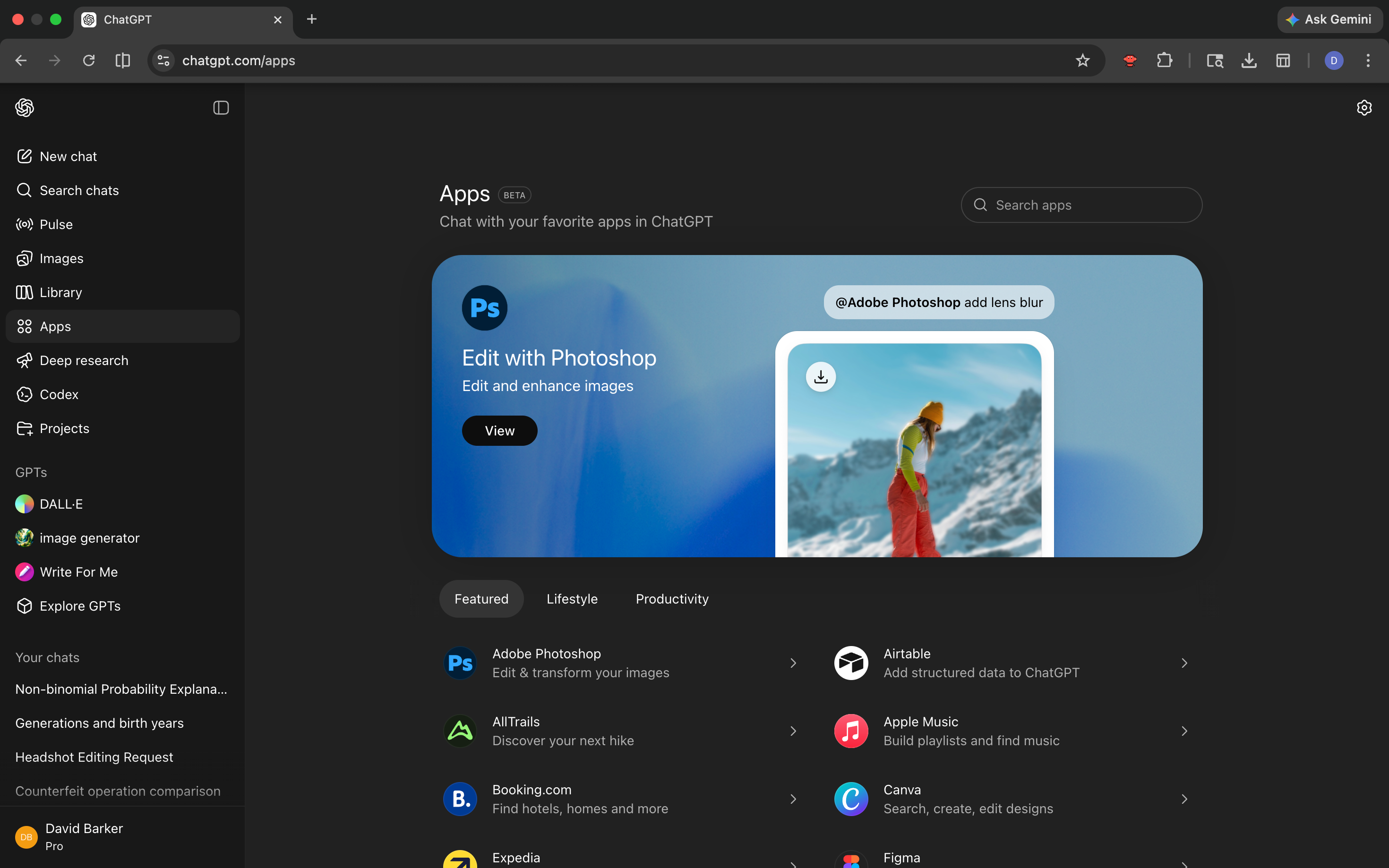
Task: Reload the page
Action: click(x=88, y=60)
